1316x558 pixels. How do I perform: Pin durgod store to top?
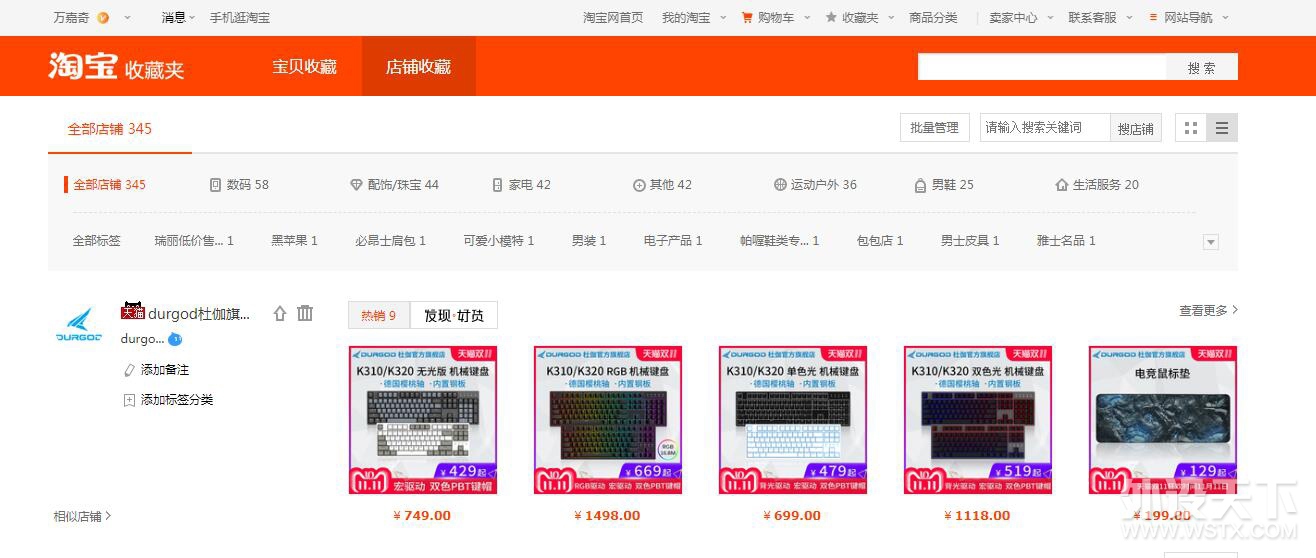tap(280, 313)
